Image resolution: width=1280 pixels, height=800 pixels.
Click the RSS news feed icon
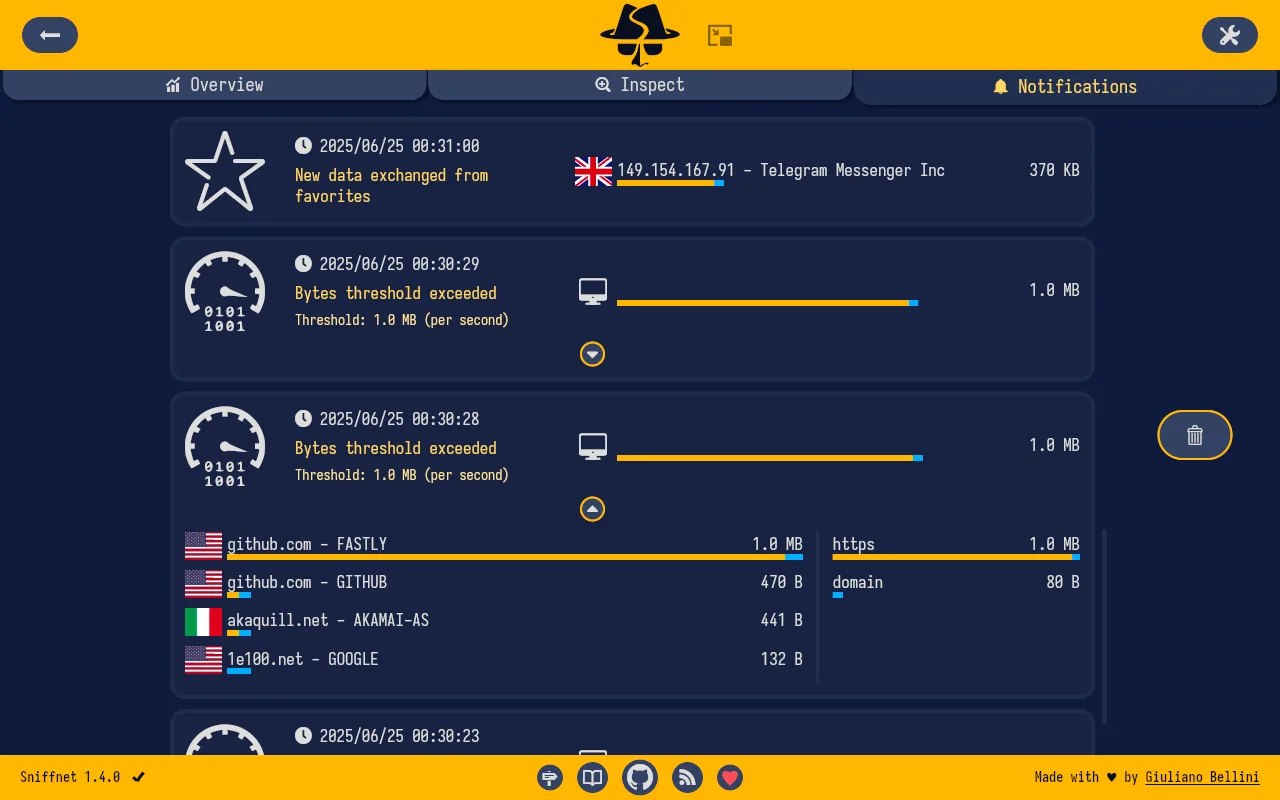[687, 777]
